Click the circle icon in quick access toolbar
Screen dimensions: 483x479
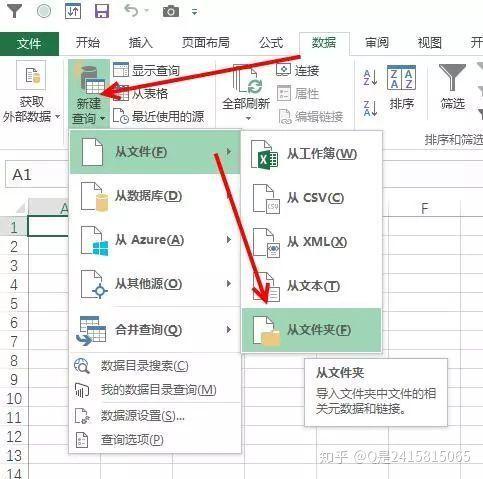44,11
